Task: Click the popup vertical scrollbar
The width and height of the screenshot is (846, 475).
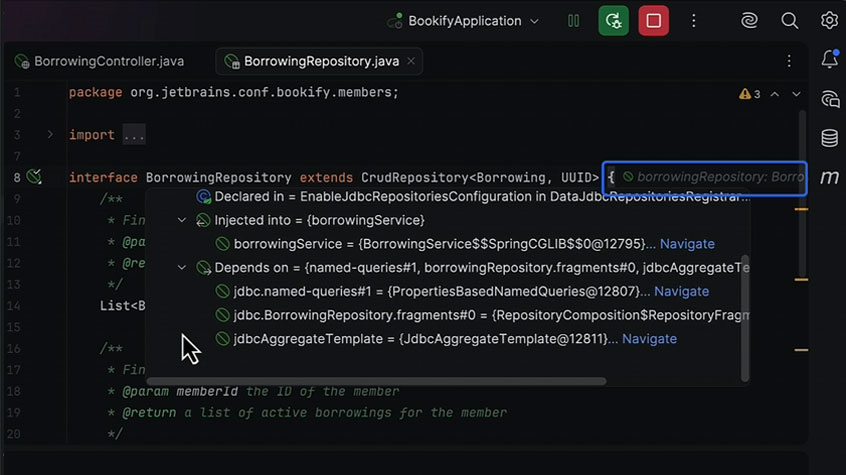Action: point(745,318)
